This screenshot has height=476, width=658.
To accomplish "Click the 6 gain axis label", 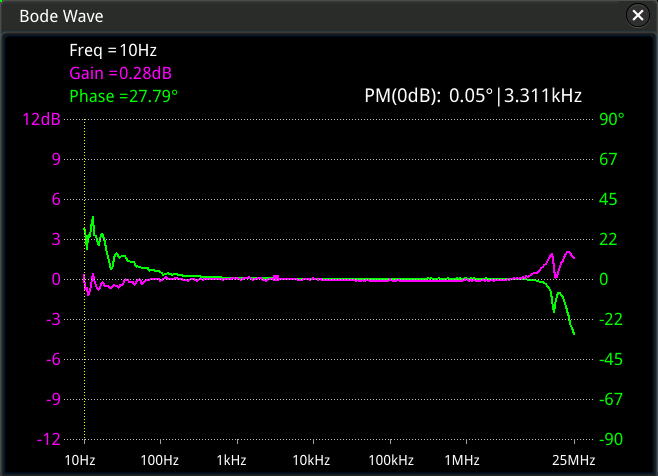I will click(x=56, y=199).
